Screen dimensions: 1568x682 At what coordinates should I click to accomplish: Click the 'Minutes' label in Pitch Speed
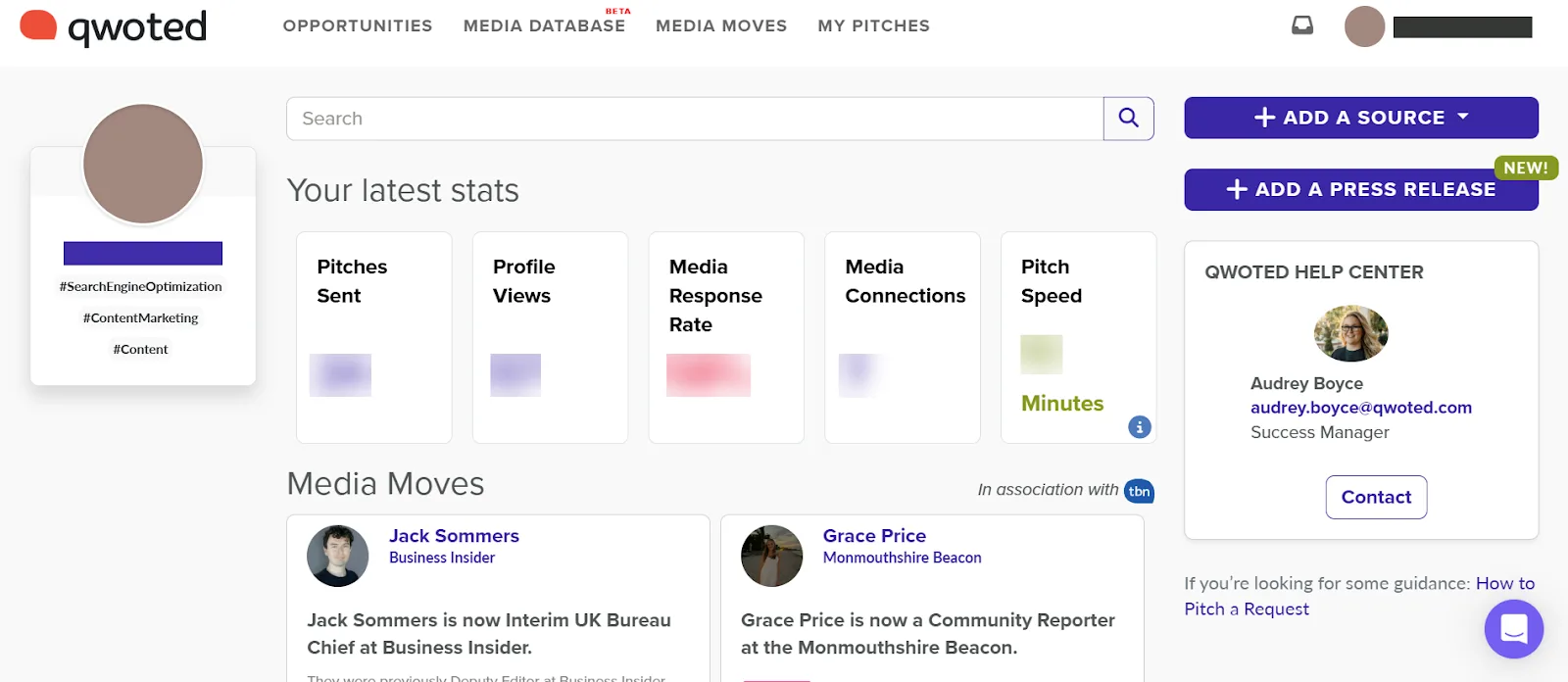click(x=1062, y=404)
